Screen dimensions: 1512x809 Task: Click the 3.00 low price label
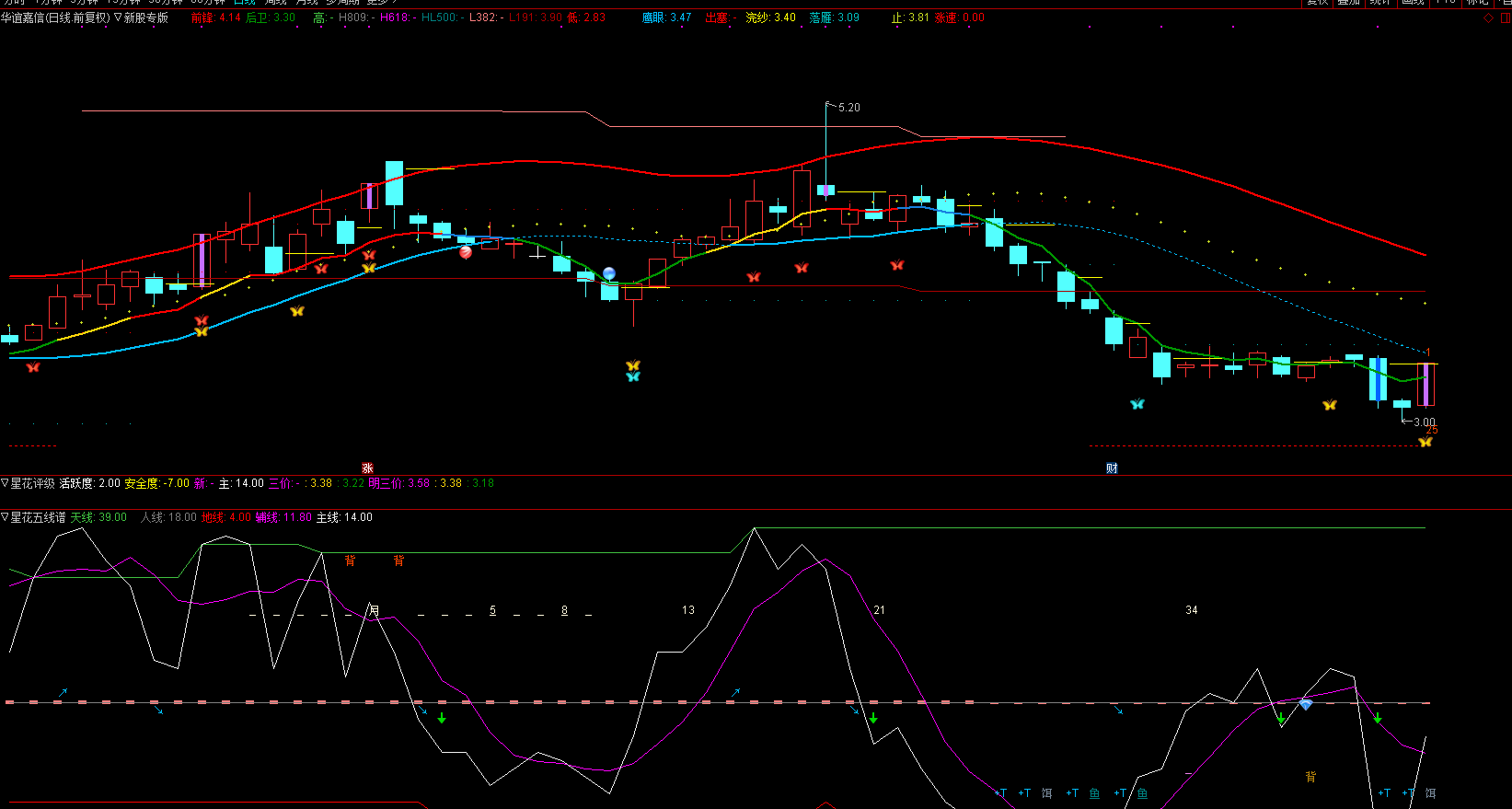[x=1425, y=422]
